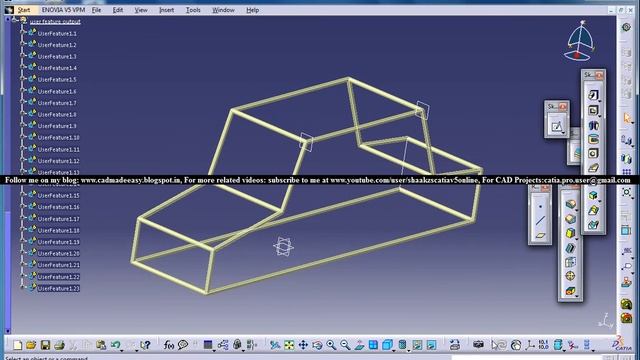Select the Point tool in floating toolbar

(x=540, y=207)
